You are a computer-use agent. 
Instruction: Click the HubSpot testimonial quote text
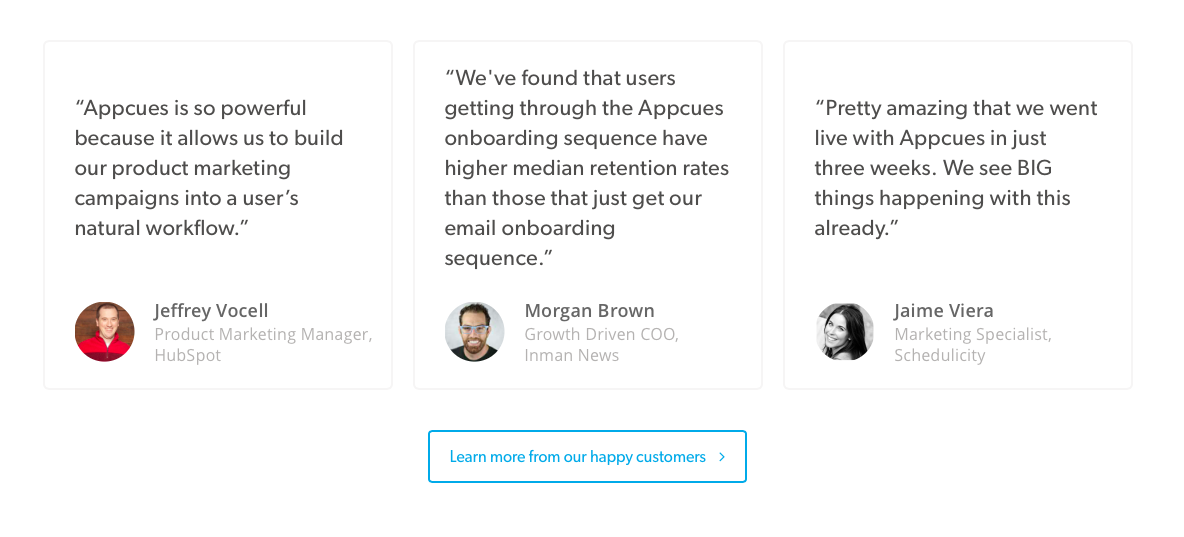(x=209, y=168)
